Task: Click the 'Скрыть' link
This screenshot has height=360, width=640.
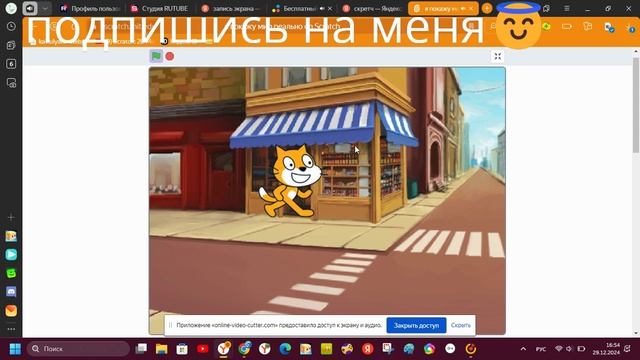Action: point(460,325)
